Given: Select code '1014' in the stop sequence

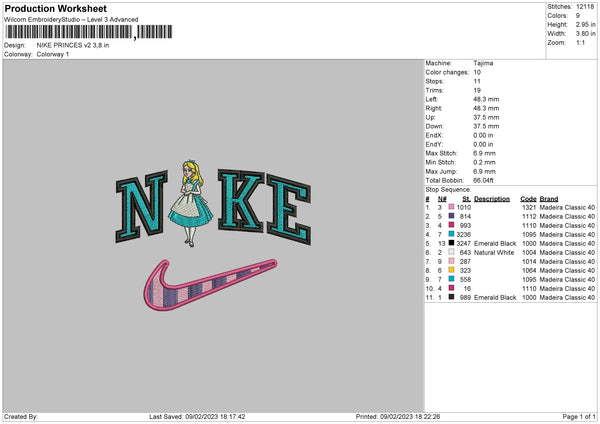Looking at the screenshot, I should [529, 262].
